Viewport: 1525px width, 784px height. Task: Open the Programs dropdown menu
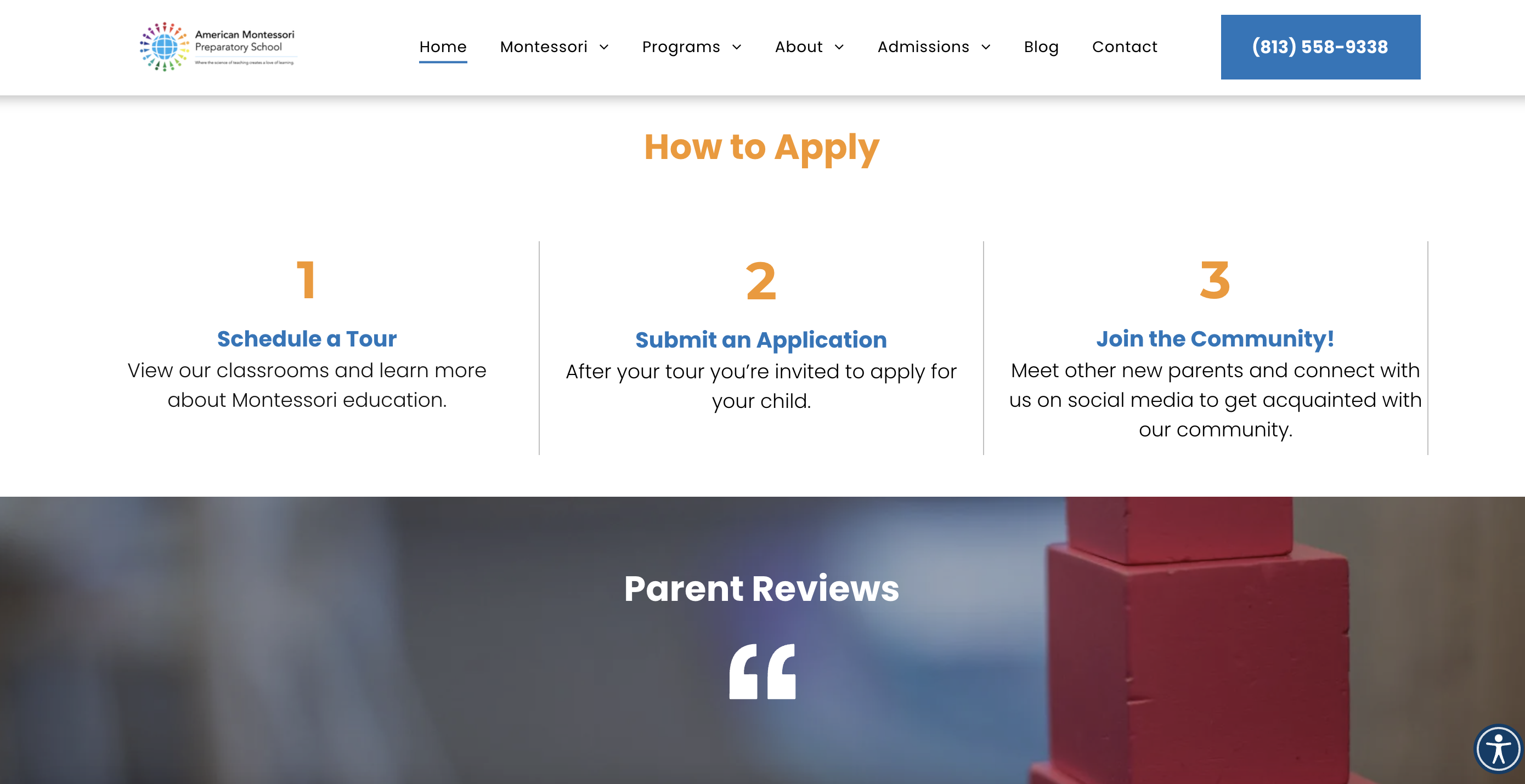coord(693,47)
